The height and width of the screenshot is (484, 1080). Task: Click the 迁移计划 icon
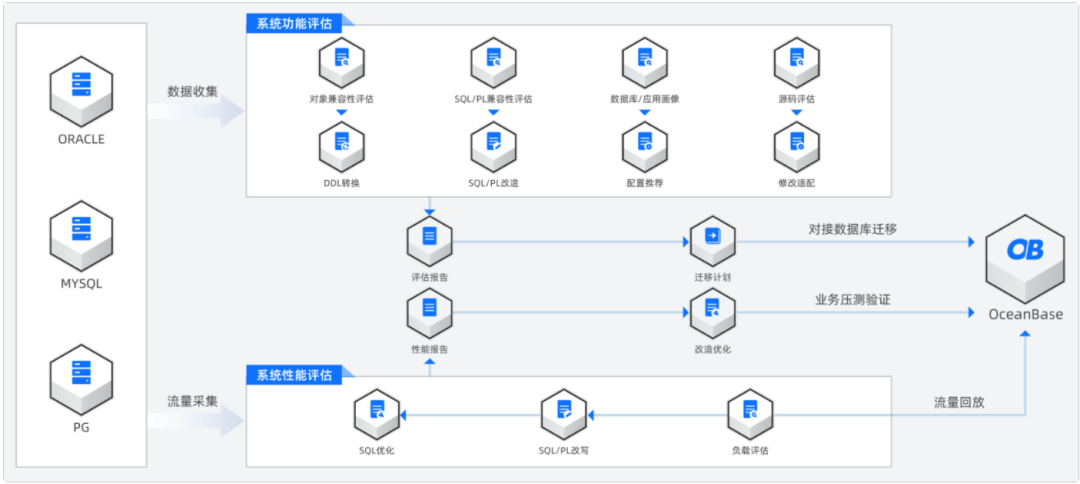[712, 238]
